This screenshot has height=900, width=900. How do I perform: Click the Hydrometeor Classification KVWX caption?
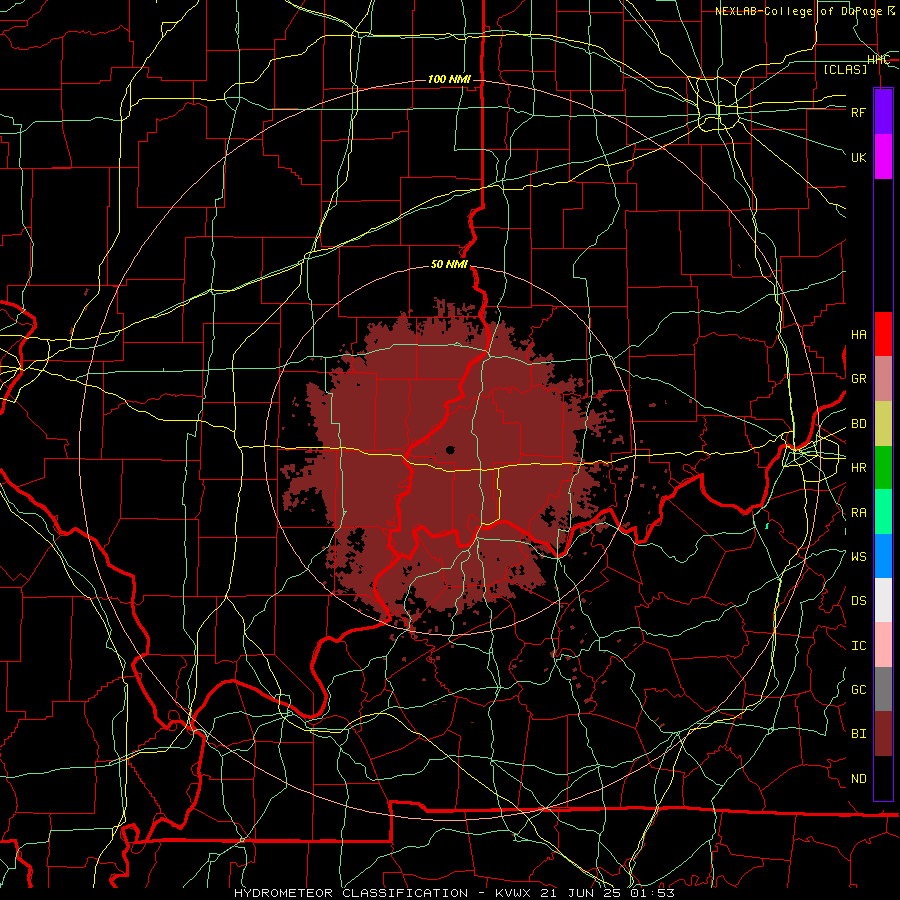click(455, 893)
